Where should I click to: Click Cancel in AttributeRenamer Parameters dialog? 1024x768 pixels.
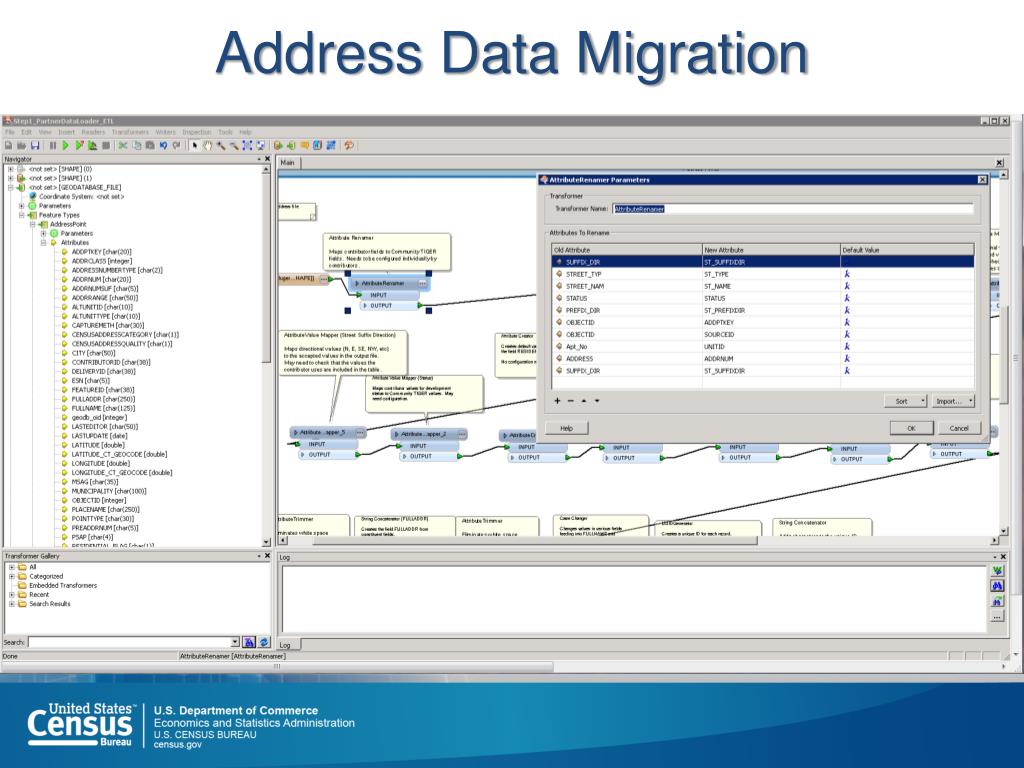pyautogui.click(x=959, y=428)
